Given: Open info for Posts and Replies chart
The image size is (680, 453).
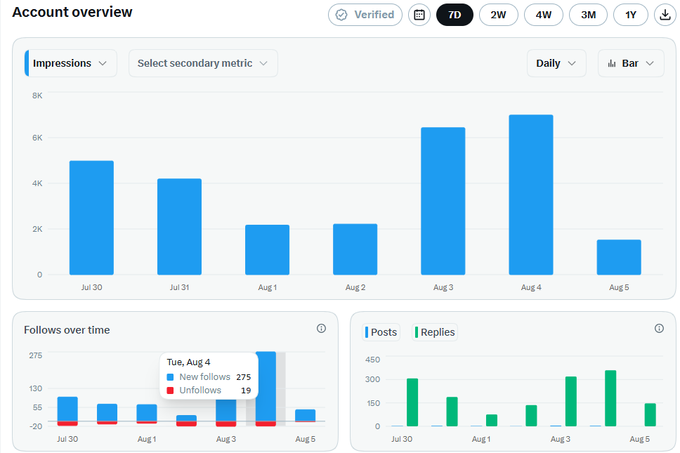Looking at the screenshot, I should coord(659,329).
